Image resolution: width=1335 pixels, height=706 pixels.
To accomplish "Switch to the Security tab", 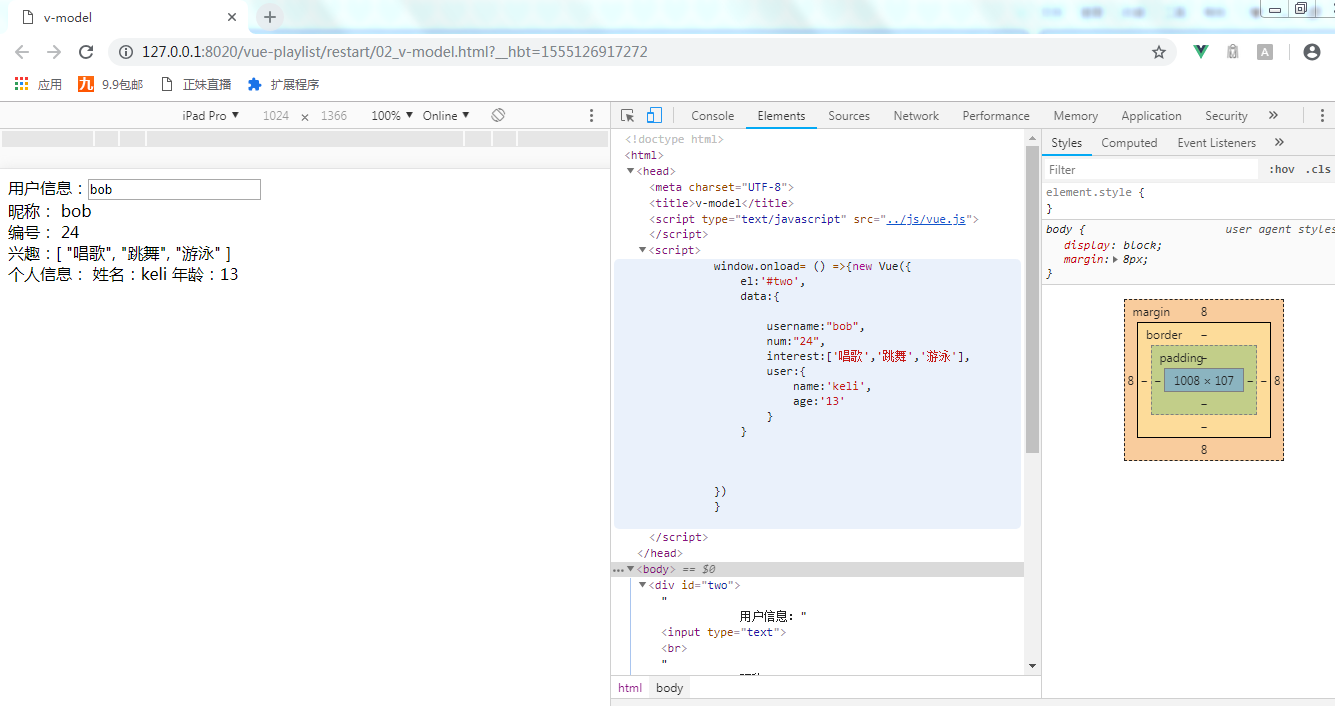I will (1226, 116).
